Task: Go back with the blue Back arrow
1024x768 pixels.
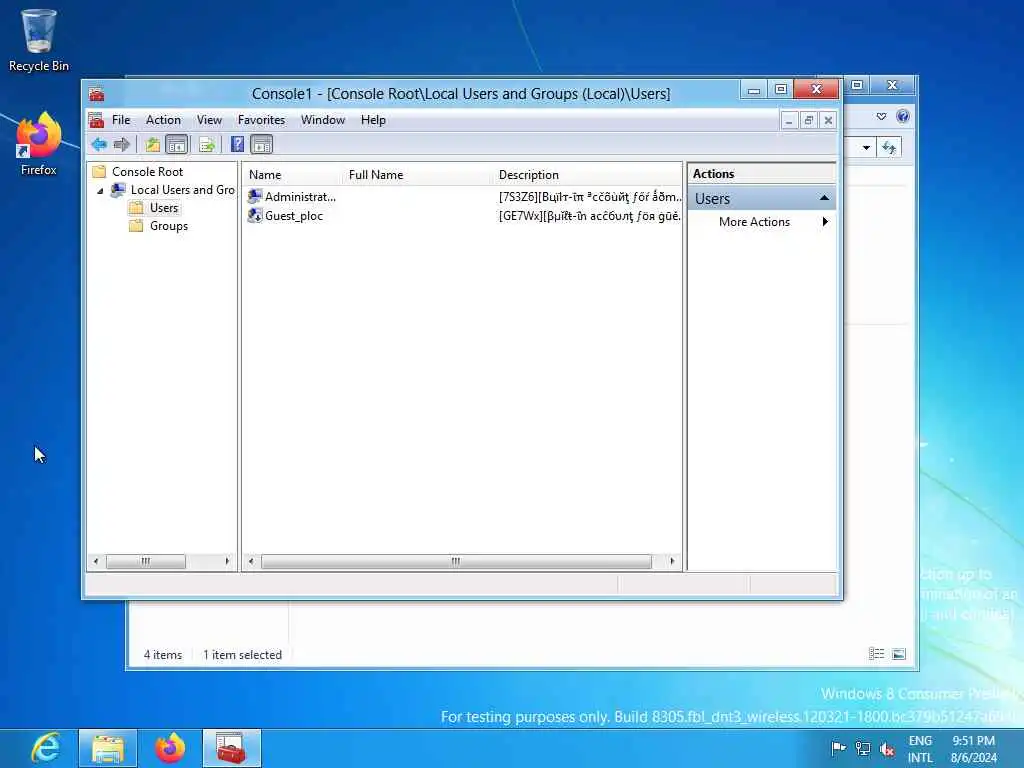Action: pyautogui.click(x=99, y=144)
